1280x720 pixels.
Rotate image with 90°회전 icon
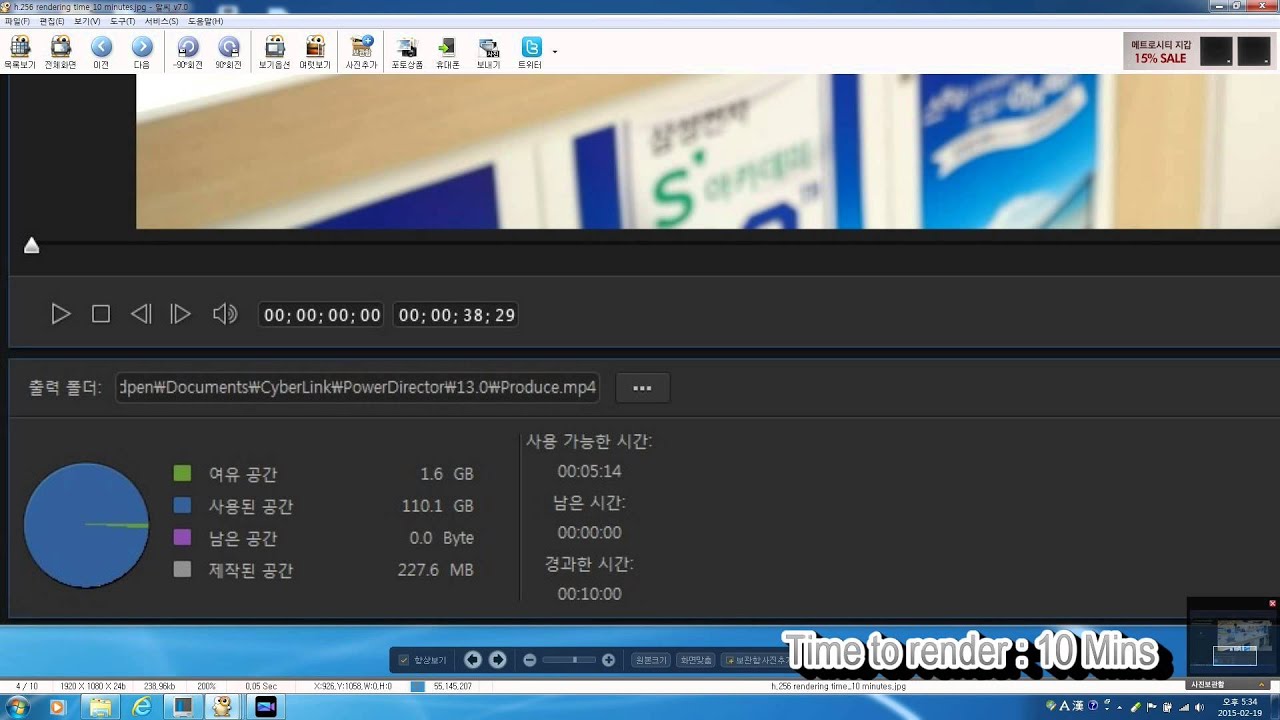tap(228, 52)
